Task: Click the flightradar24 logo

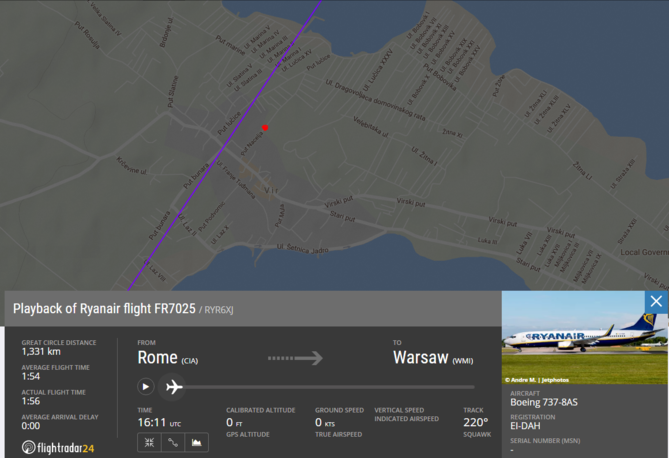Action: coord(58,447)
